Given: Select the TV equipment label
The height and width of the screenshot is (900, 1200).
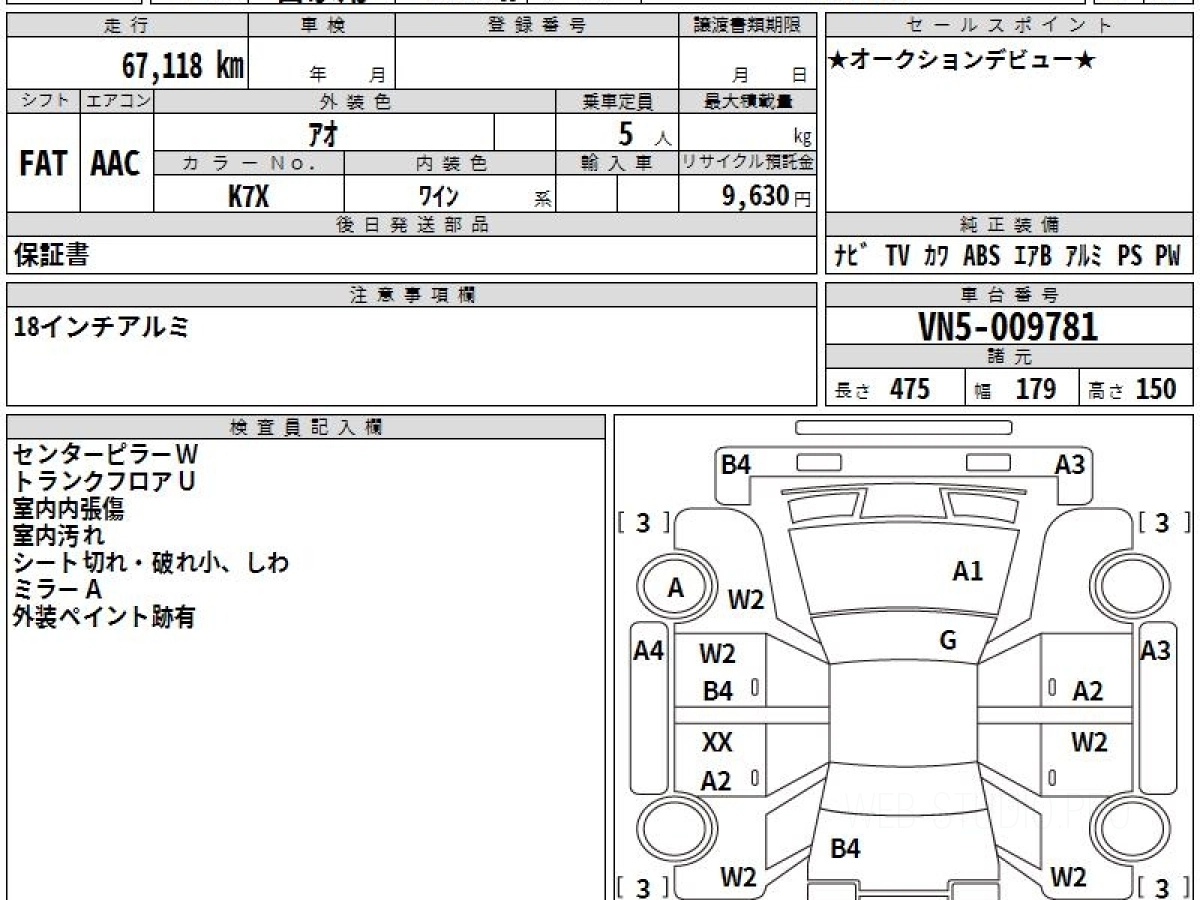Looking at the screenshot, I should [x=897, y=256].
